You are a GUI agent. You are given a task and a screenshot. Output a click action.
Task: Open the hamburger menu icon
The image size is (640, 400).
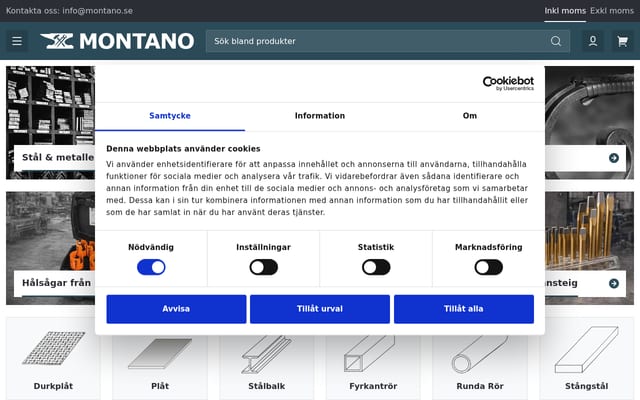click(x=17, y=41)
